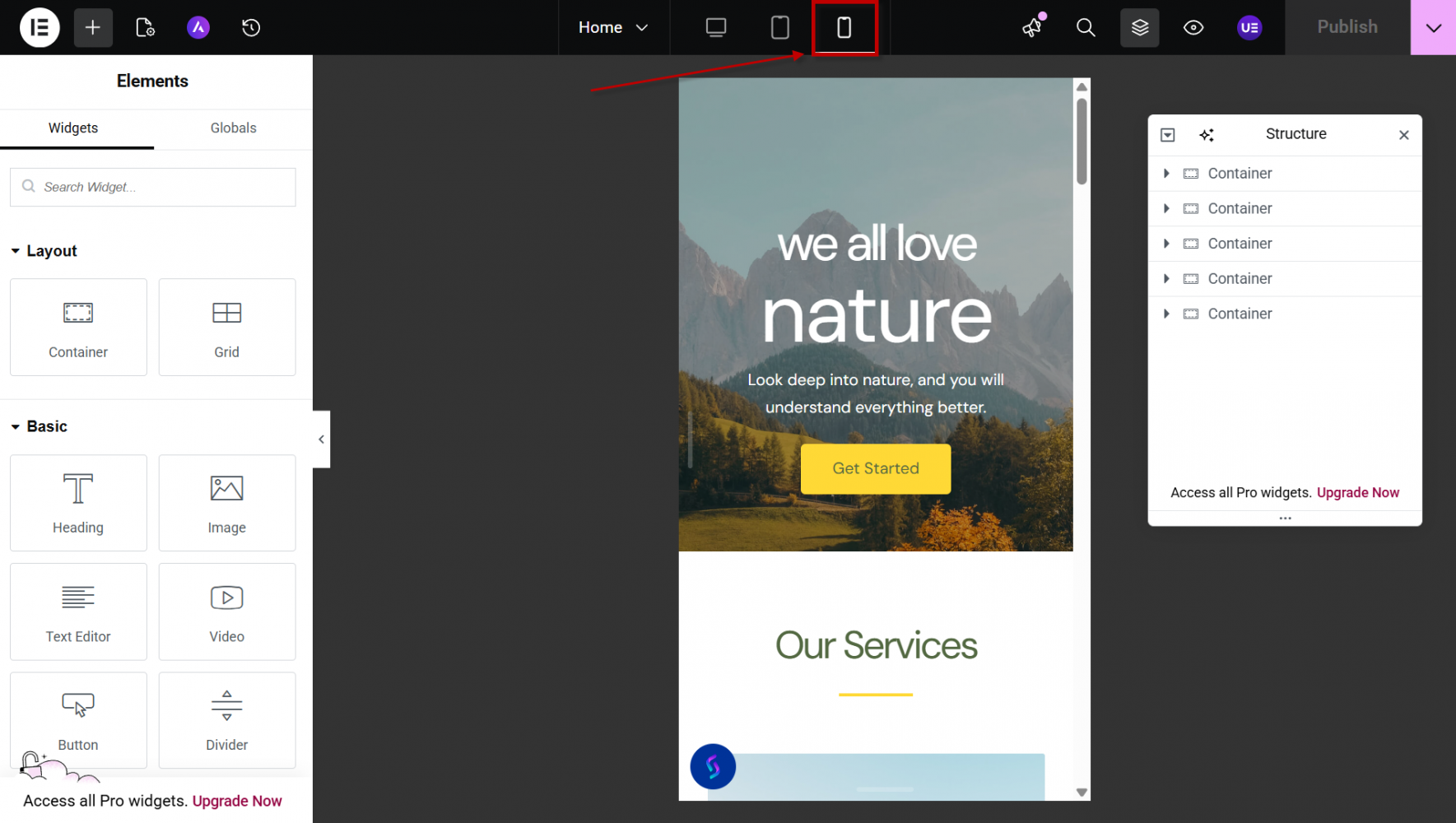The height and width of the screenshot is (823, 1456).
Task: Click the floating blue chat badge icon
Action: coord(713,766)
